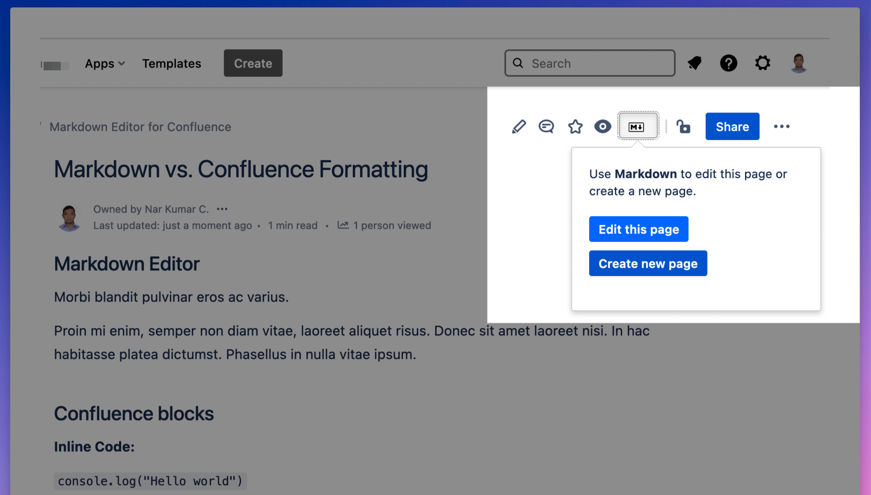This screenshot has width=871, height=495.
Task: Open notifications with the bell icon
Action: click(695, 63)
